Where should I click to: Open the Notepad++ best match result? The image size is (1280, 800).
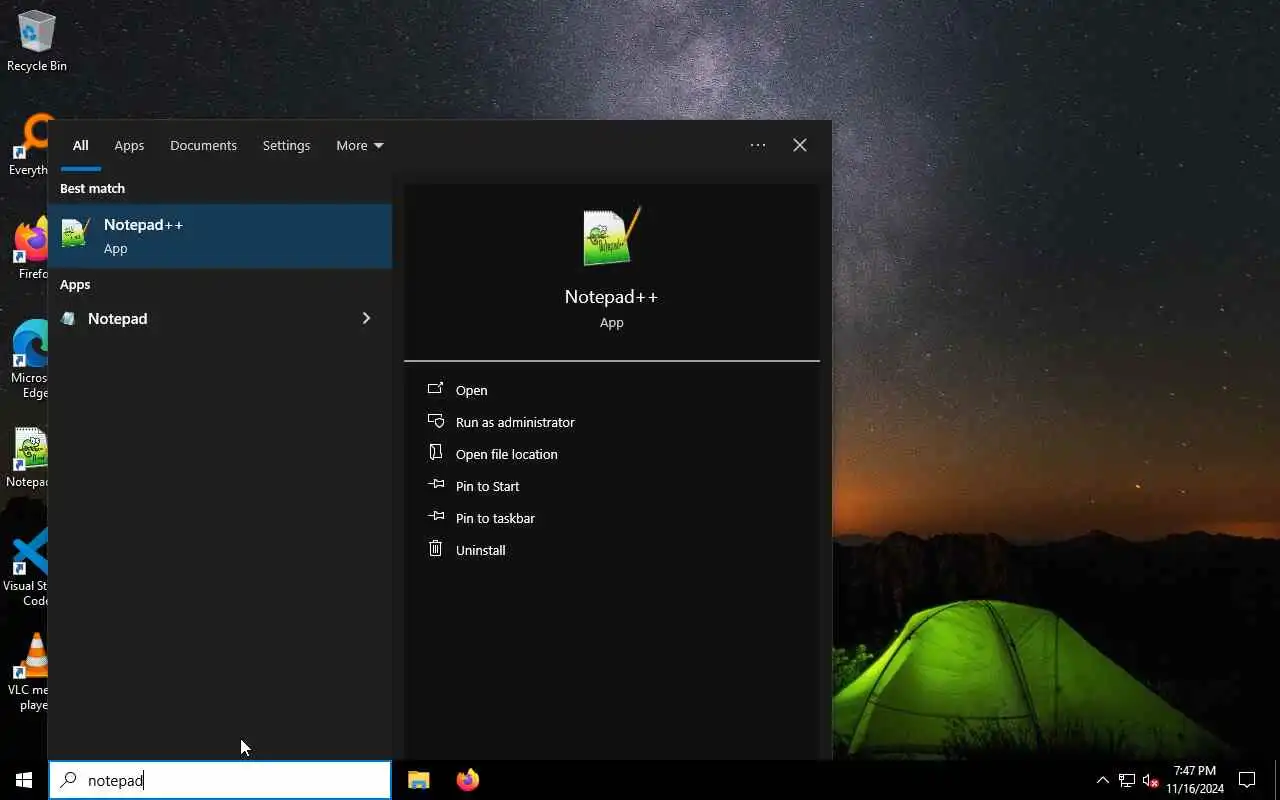pos(220,236)
